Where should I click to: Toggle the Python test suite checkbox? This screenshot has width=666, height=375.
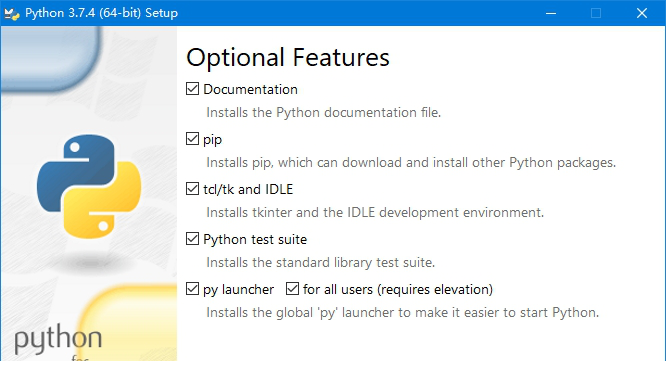coord(192,239)
